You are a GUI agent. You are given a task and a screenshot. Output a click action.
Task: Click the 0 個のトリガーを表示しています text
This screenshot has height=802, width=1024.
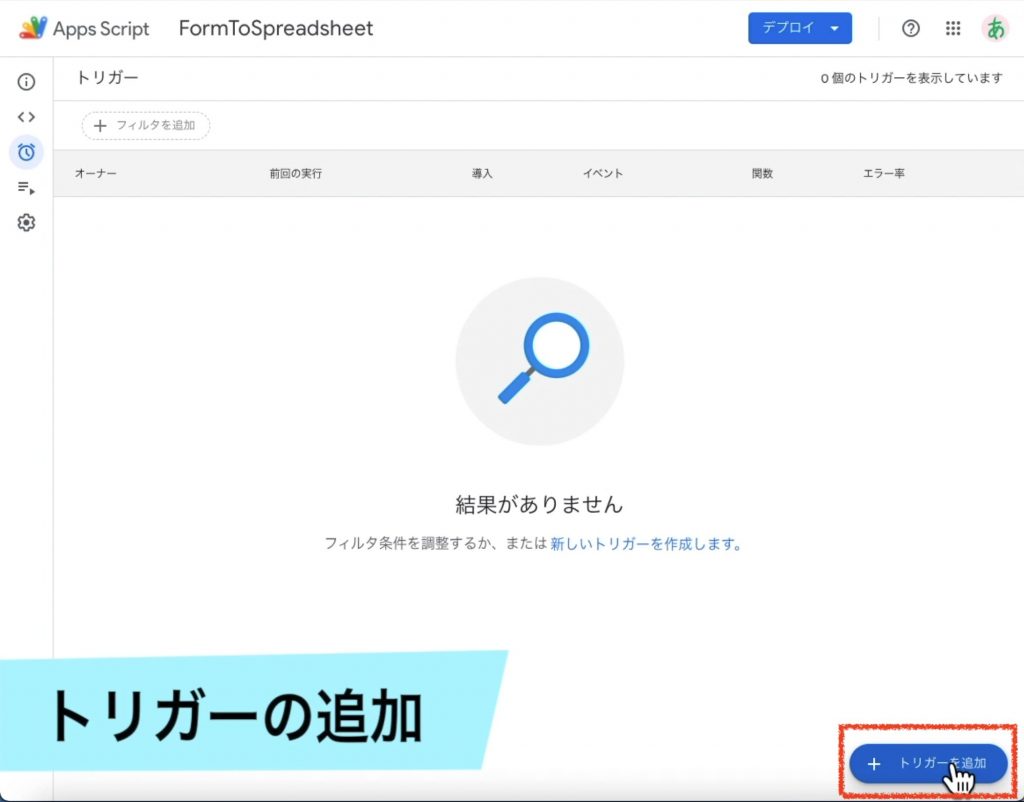point(912,78)
